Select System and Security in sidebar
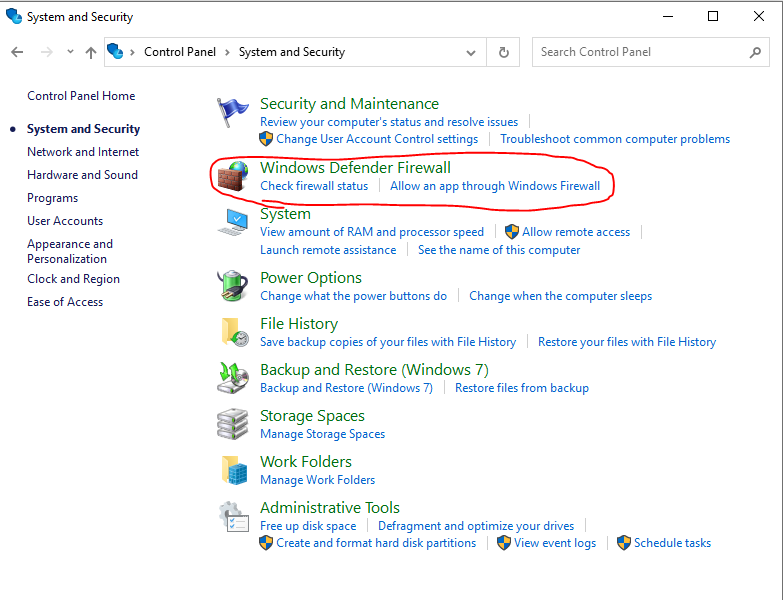Screen dimensions: 783x600 click(x=83, y=129)
